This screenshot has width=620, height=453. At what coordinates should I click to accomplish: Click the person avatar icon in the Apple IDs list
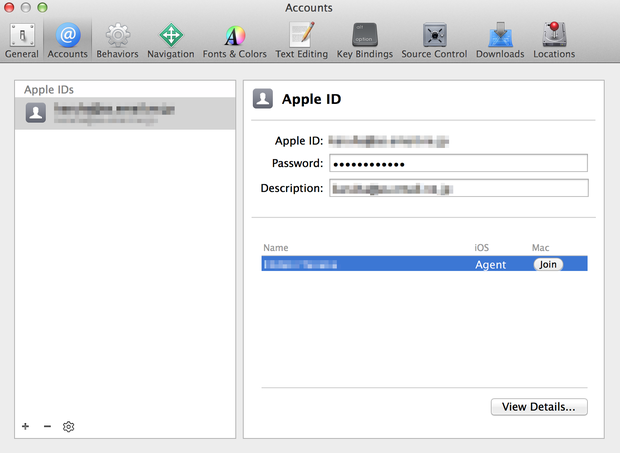[x=36, y=113]
